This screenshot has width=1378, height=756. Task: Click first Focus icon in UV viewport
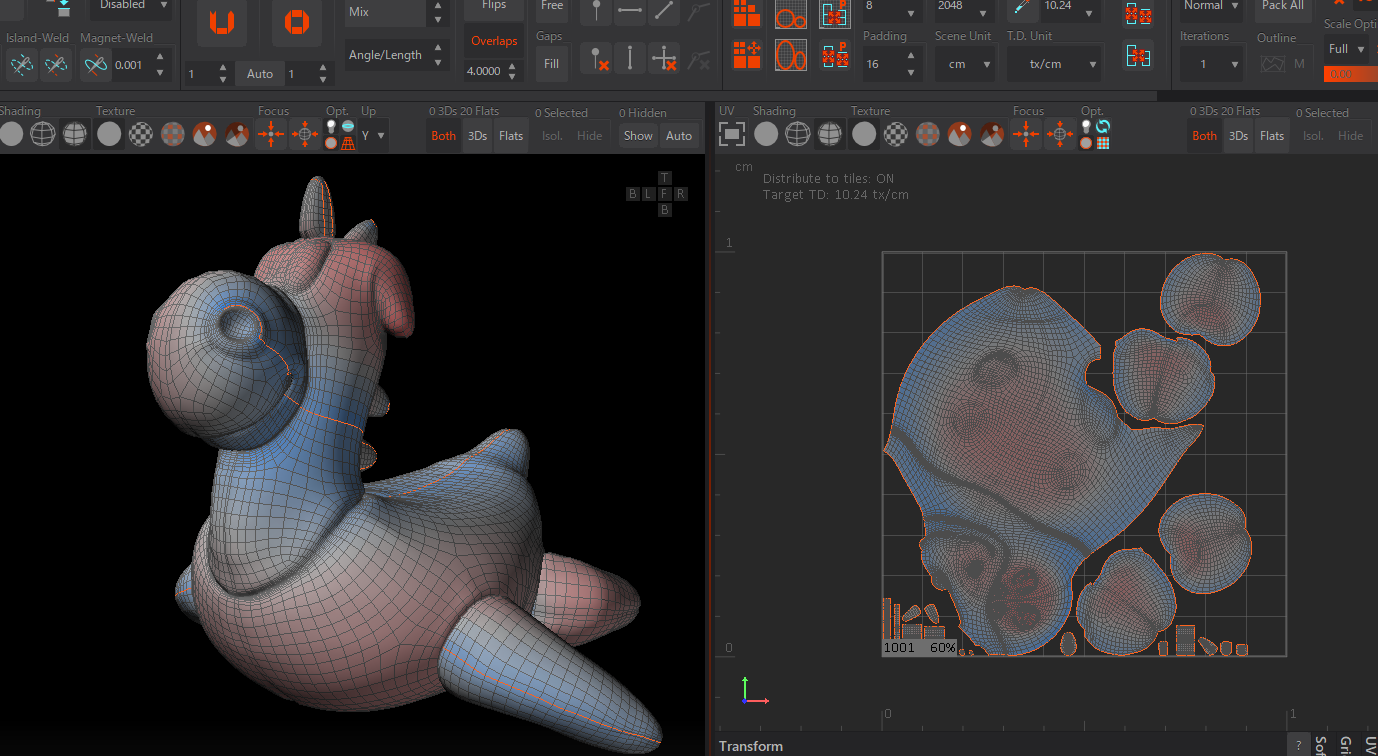coord(1026,133)
